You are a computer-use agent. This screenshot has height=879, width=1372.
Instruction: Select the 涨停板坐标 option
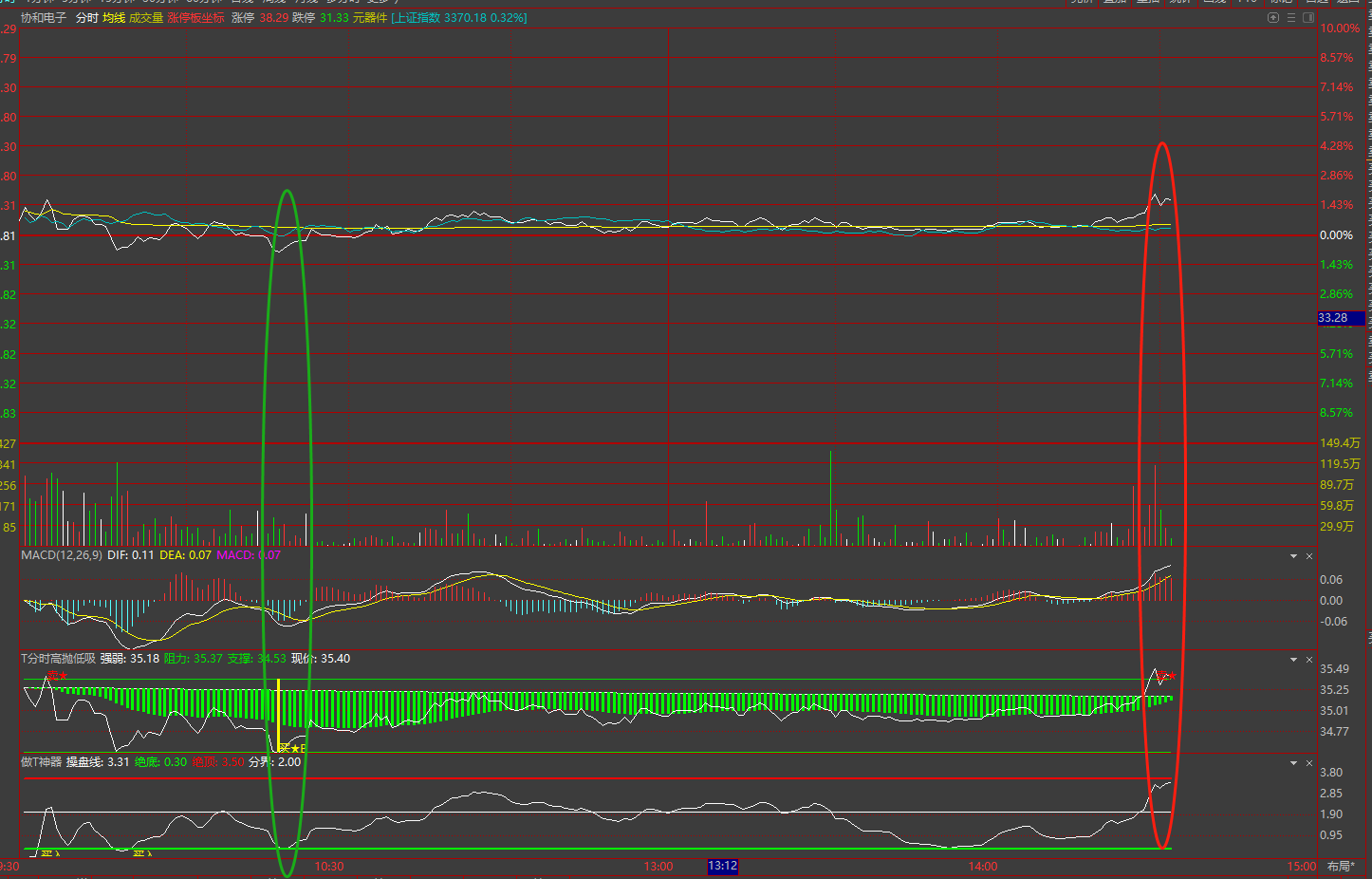click(196, 18)
